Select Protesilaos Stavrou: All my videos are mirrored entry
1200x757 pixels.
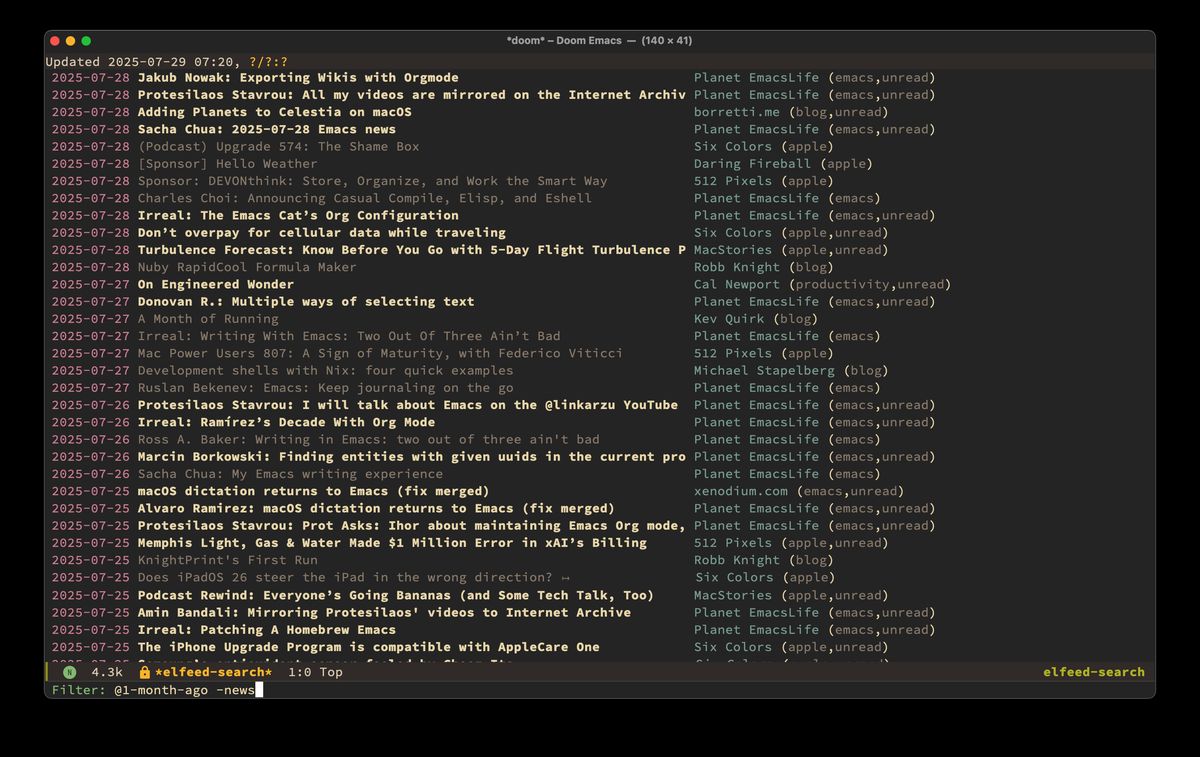point(411,95)
